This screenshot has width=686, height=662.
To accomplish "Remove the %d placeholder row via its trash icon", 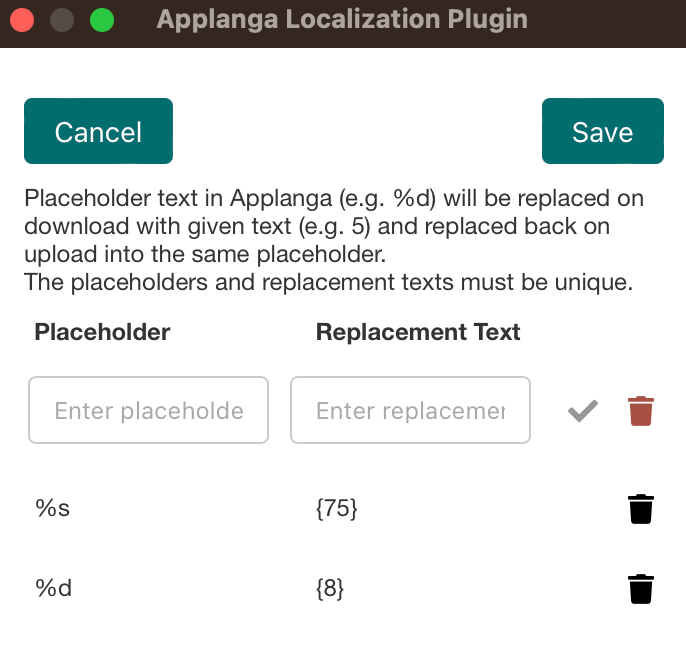I will (x=641, y=589).
